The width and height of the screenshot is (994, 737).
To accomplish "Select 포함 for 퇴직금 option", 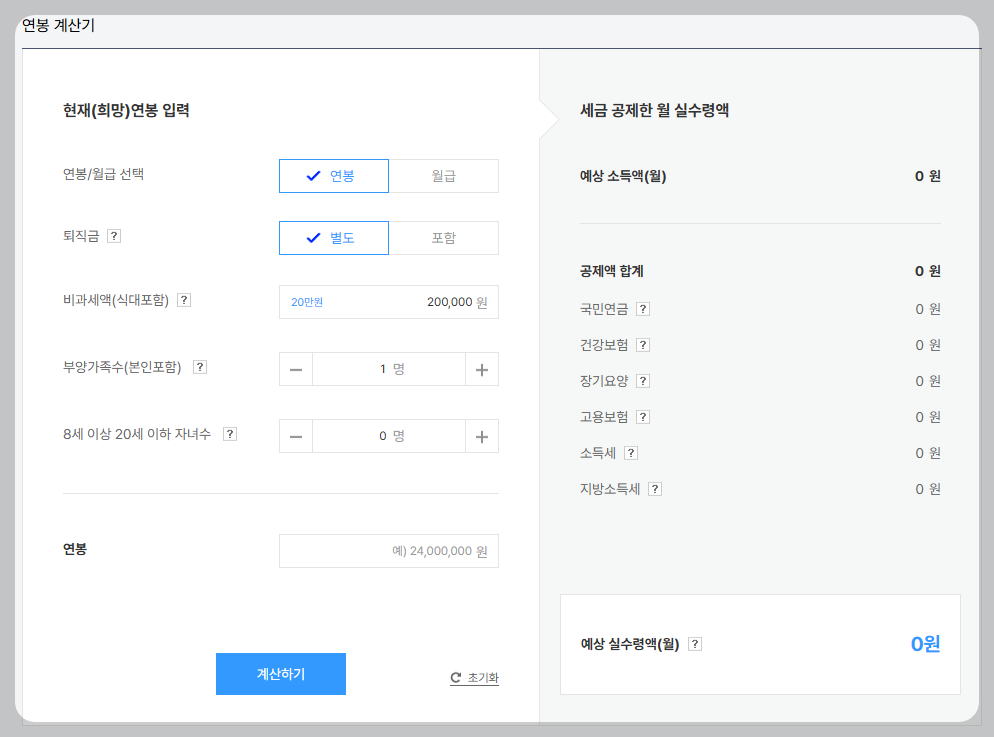I will pos(443,237).
